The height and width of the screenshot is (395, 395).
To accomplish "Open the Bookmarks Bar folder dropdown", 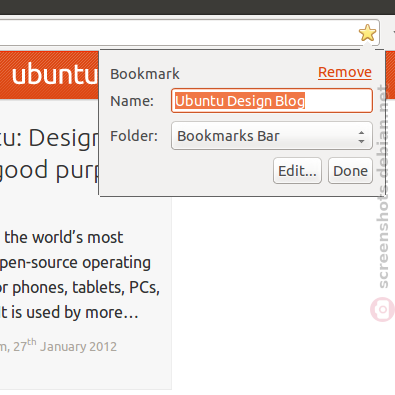I will pos(272,136).
